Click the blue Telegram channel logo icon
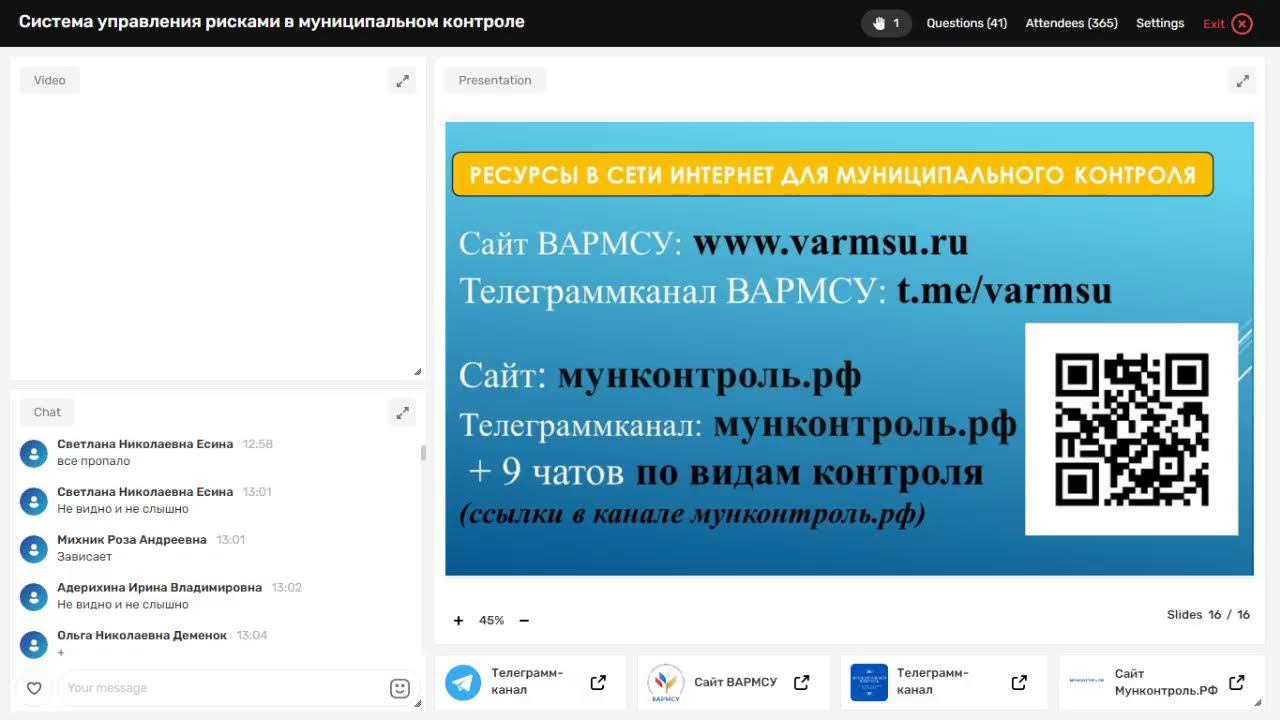The width and height of the screenshot is (1280, 720). (463, 682)
